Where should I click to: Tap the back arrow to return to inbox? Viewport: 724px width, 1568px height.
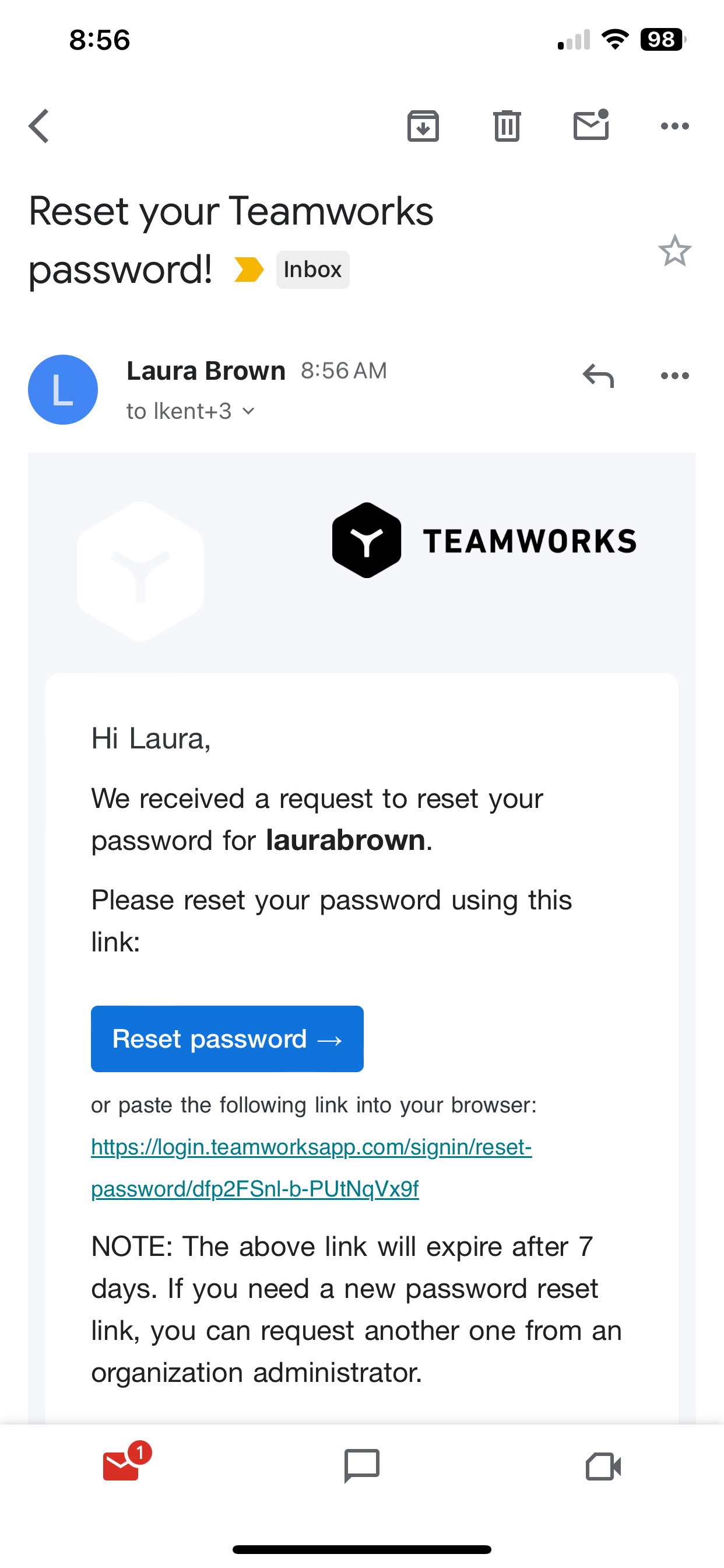[x=38, y=126]
